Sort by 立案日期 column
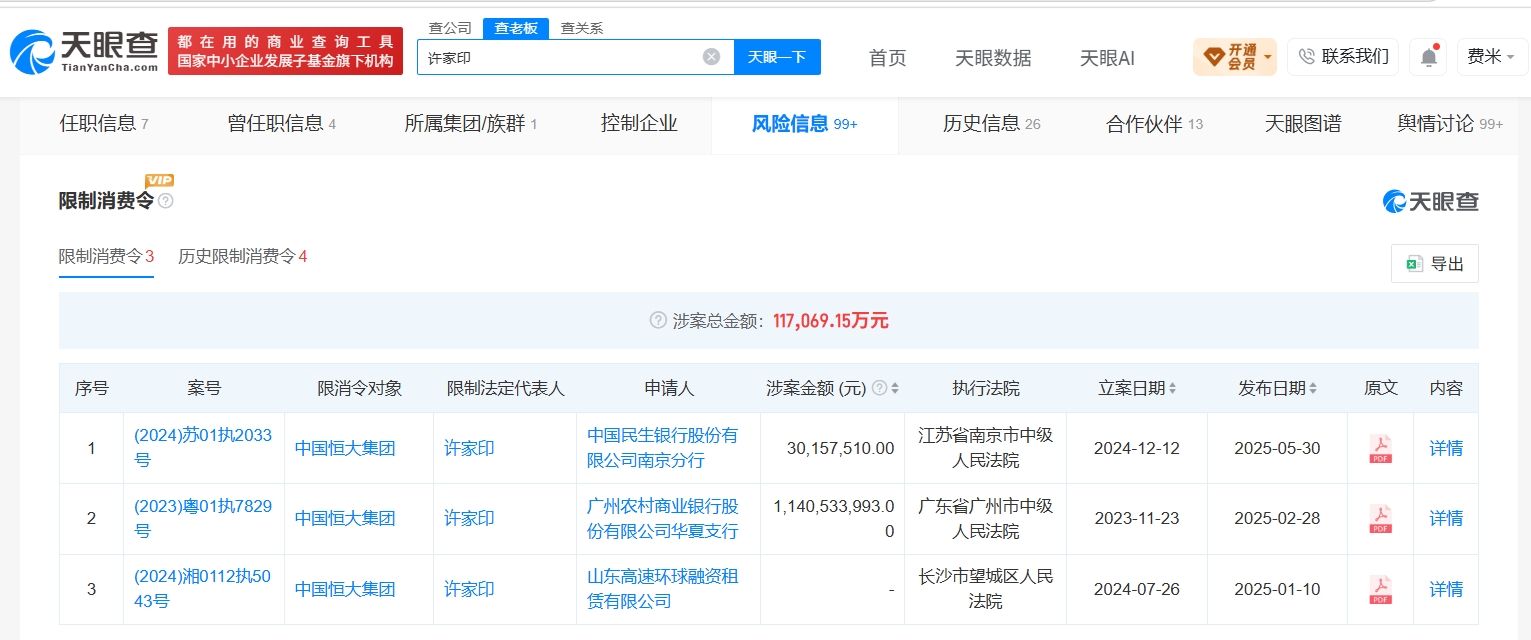Screen dimensions: 1531x640 pyautogui.click(x=1172, y=388)
